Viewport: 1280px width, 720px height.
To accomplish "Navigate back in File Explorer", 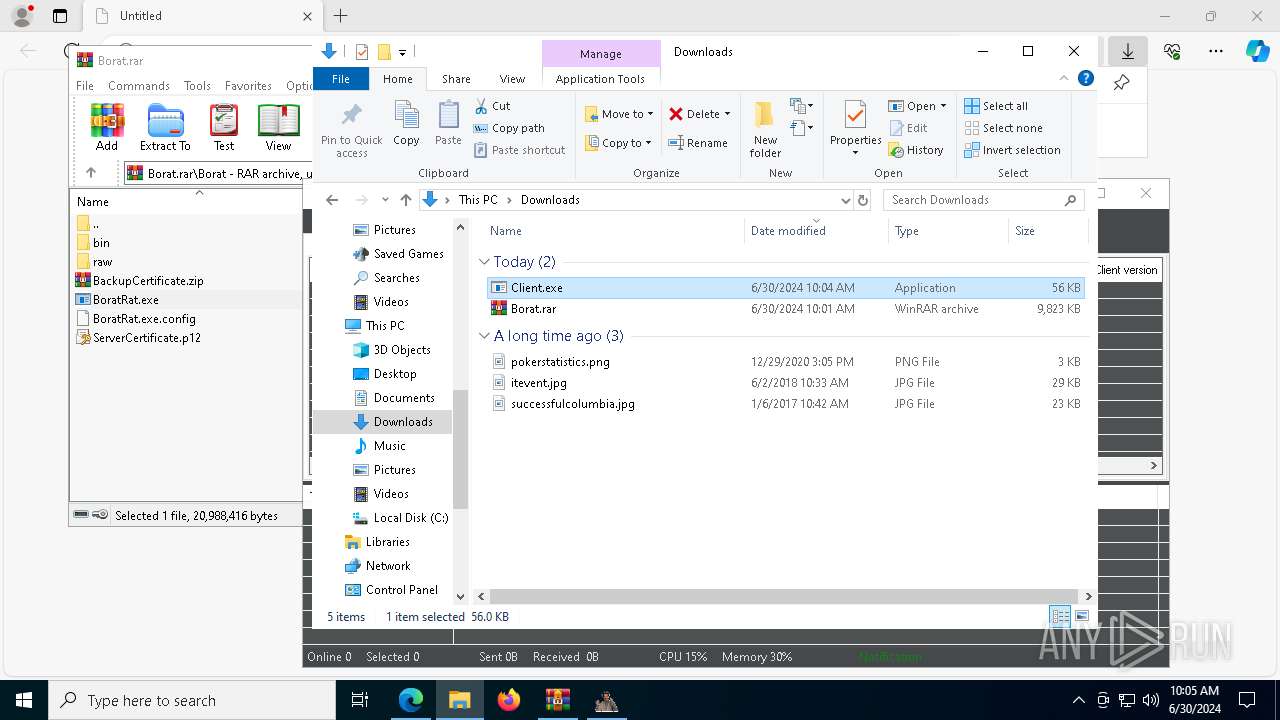I will 332,200.
